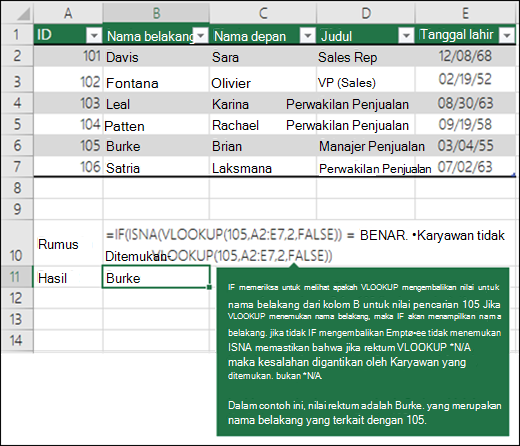Select row 2 header
The width and height of the screenshot is (520, 446).
point(17,56)
